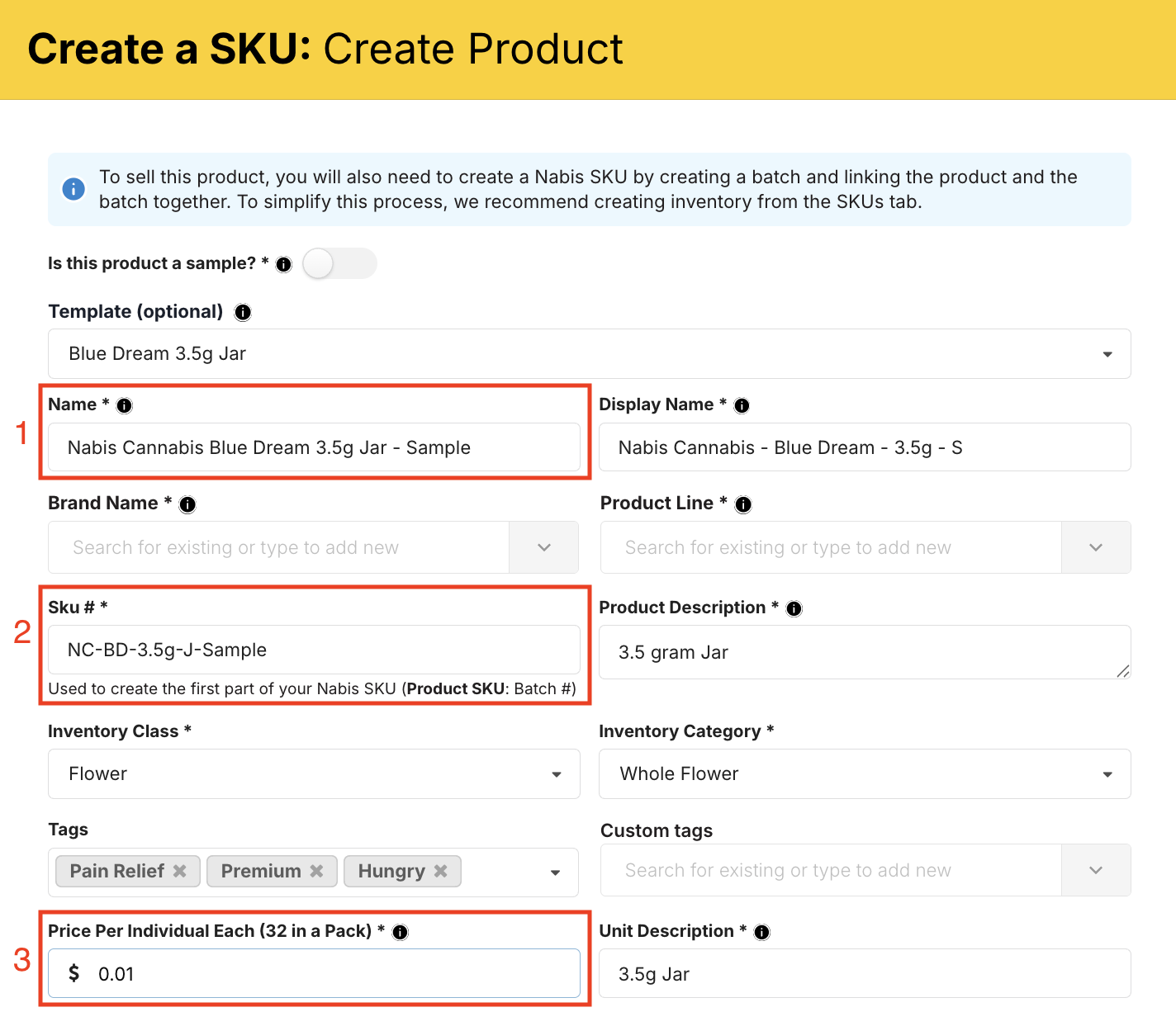Viewport: 1176px width, 1012px height.
Task: Open the Inventory Class Flower dropdown
Action: [314, 774]
